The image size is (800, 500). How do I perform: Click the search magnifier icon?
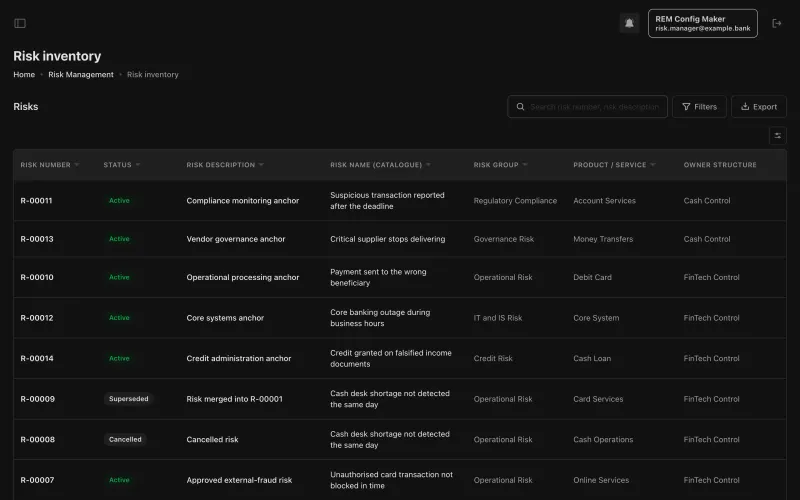[520, 107]
